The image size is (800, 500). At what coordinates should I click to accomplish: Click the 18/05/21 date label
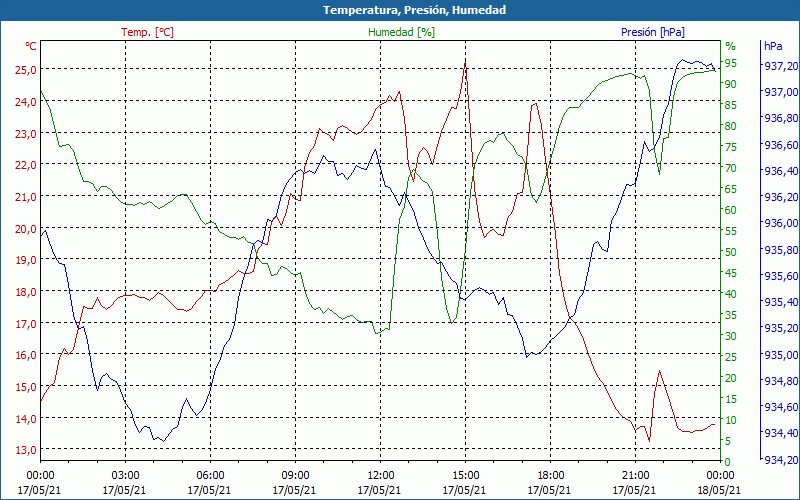click(x=719, y=490)
